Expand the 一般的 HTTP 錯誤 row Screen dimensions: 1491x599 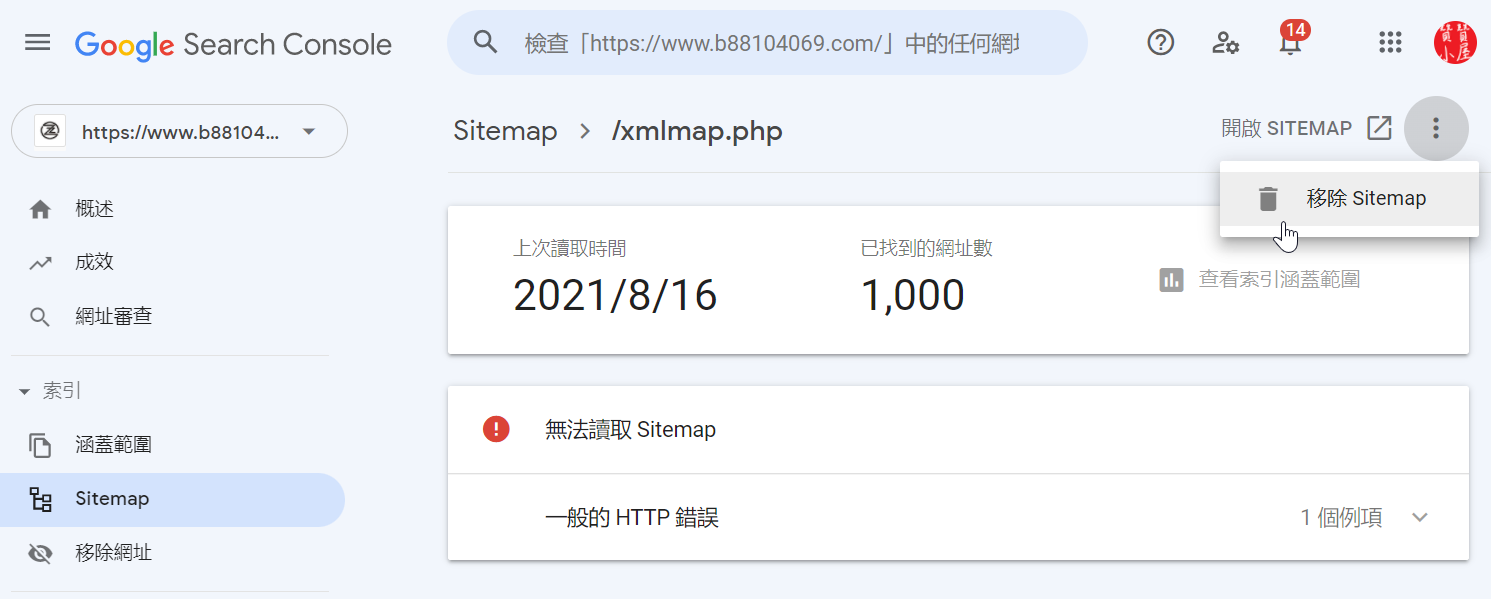pos(958,518)
